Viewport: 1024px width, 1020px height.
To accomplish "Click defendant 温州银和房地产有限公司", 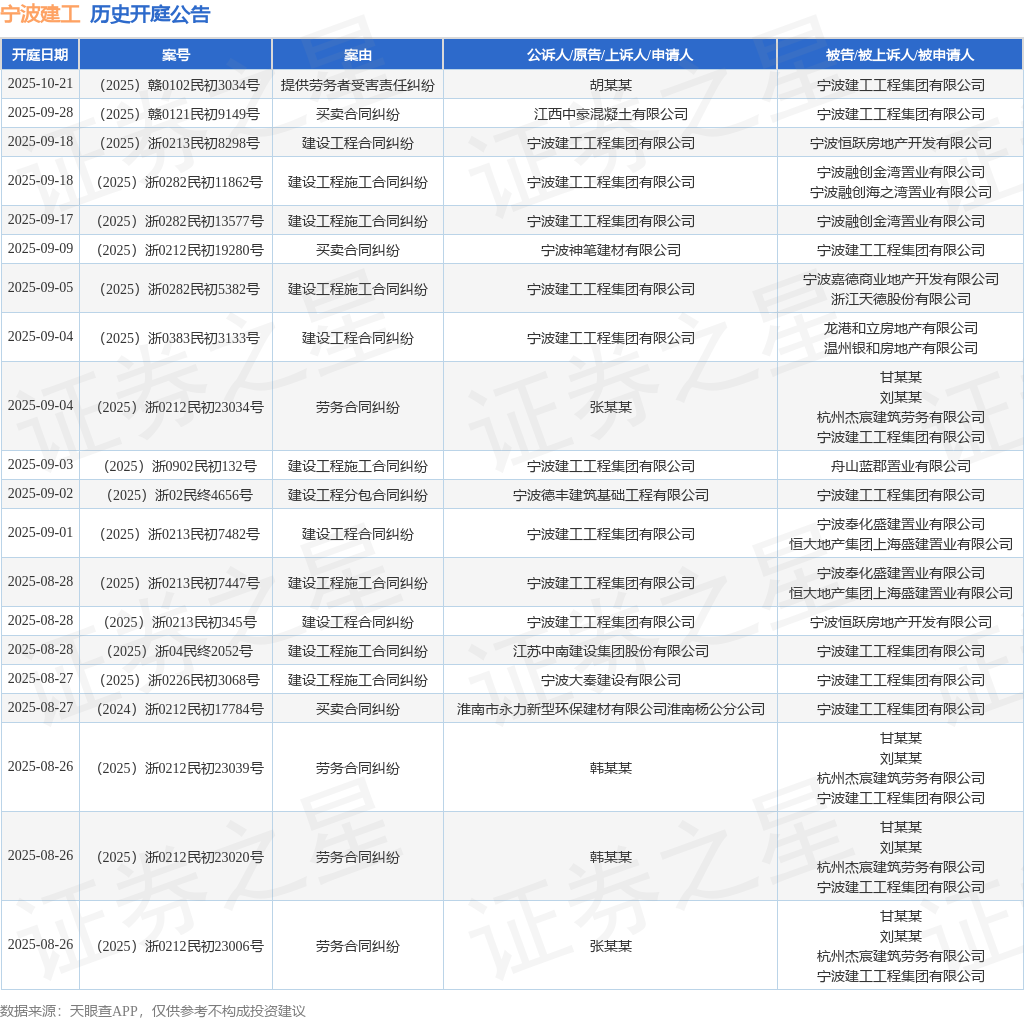I will pos(901,348).
